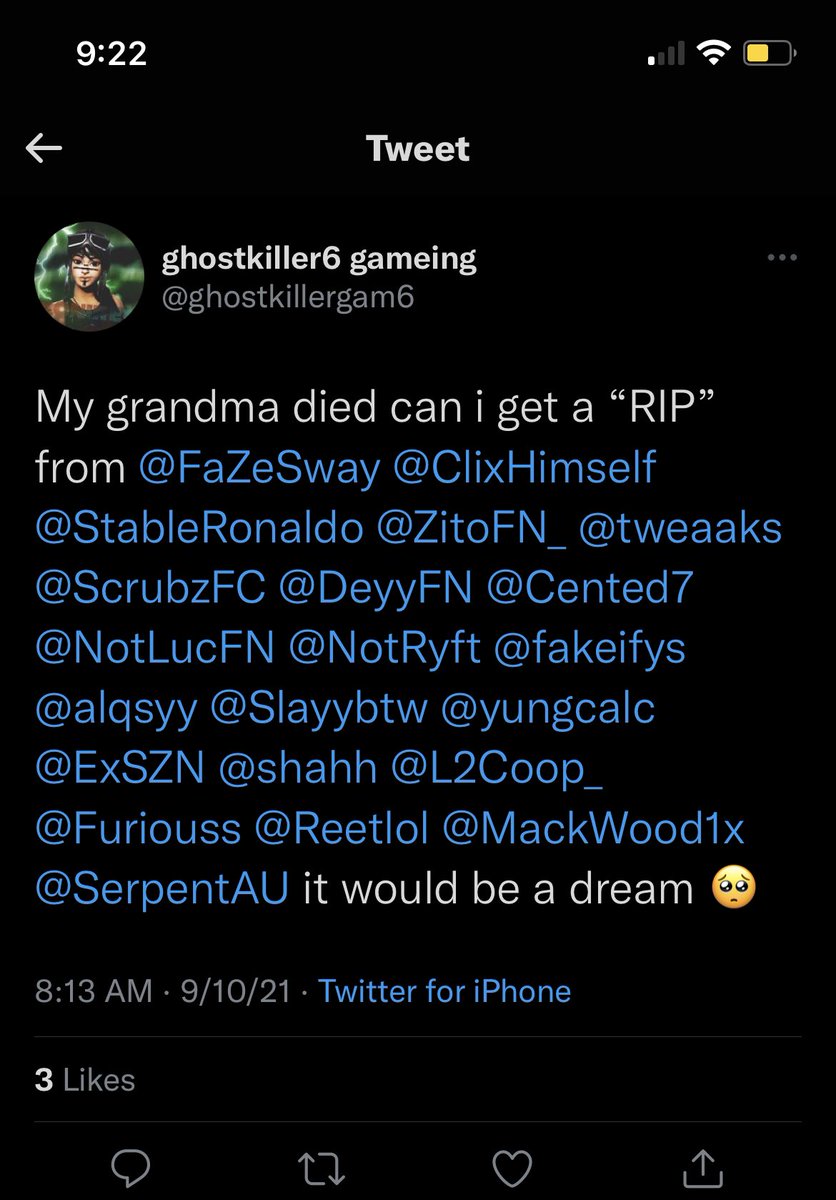The height and width of the screenshot is (1200, 836).
Task: Like the tweet with the heart icon
Action: coord(513,1165)
